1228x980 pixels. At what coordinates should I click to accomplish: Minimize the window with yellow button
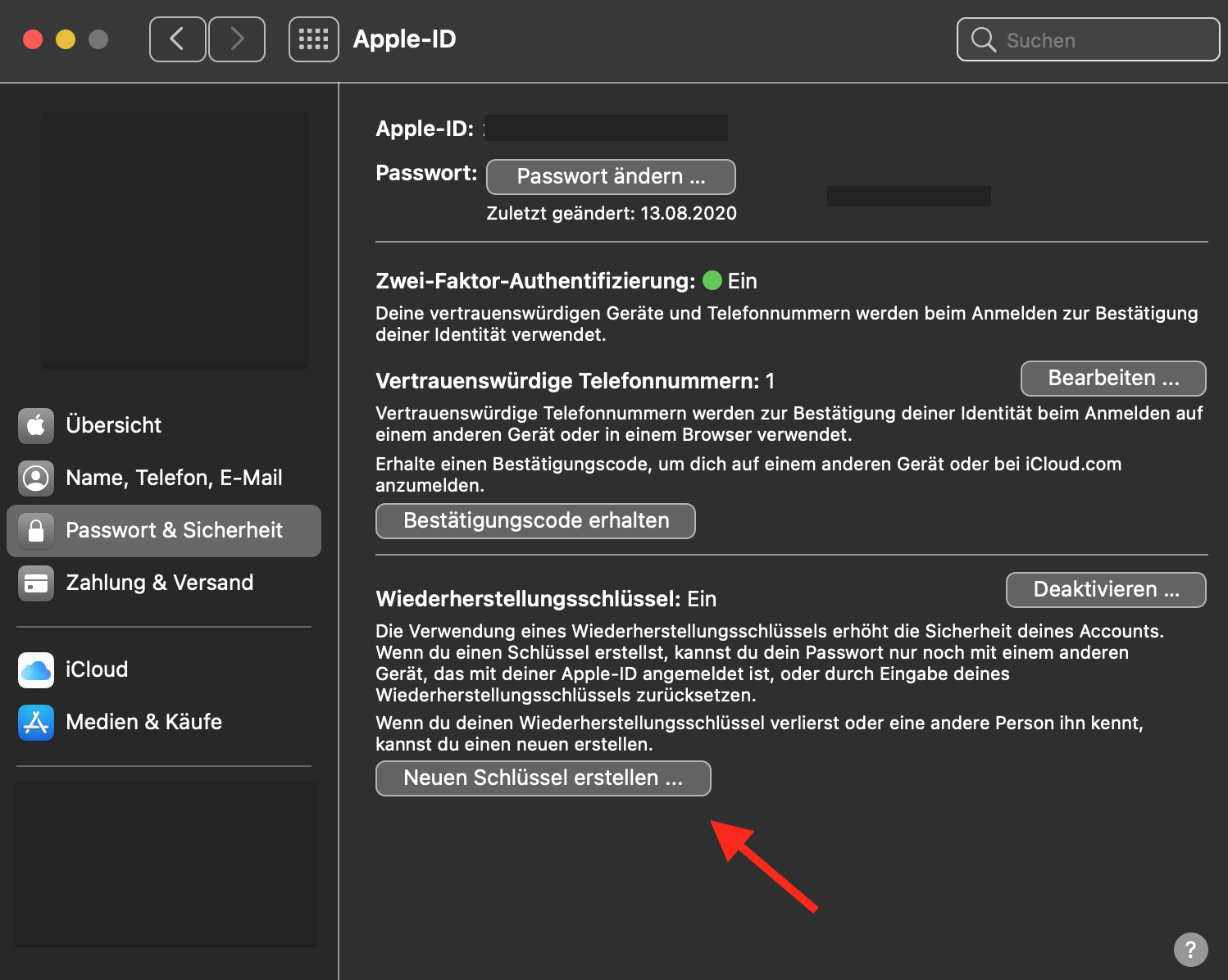coord(66,39)
